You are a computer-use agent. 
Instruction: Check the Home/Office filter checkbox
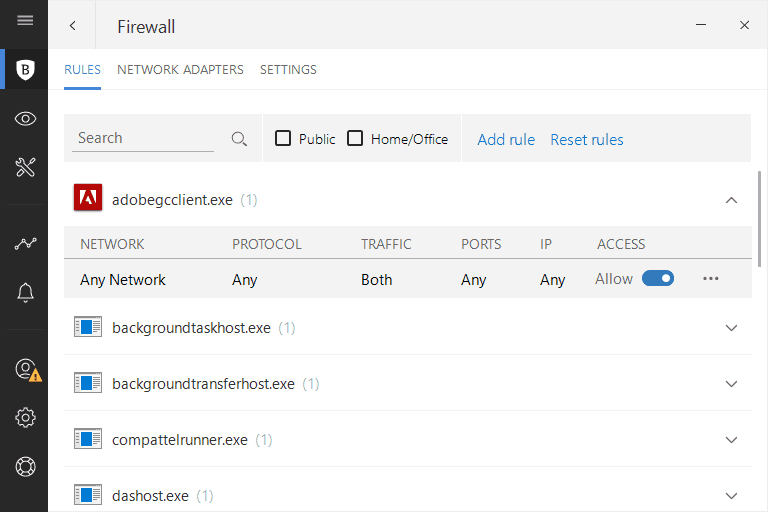(x=355, y=138)
